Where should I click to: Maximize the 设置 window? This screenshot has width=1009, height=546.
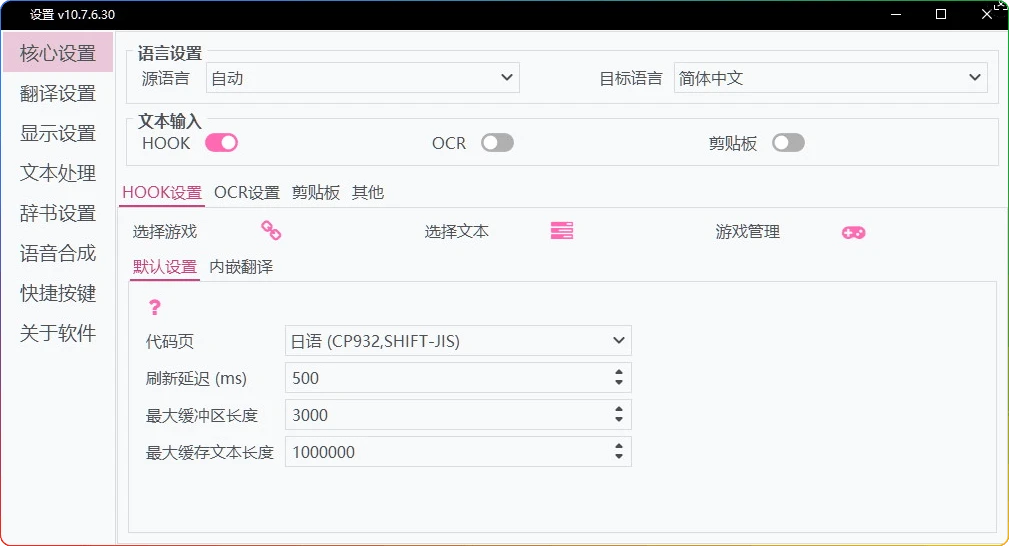point(941,14)
